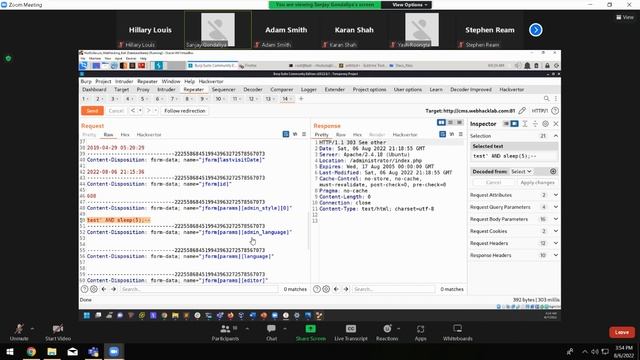Expand Request Headers section
Image resolution: width=640 pixels, height=360 pixels.
514,243
